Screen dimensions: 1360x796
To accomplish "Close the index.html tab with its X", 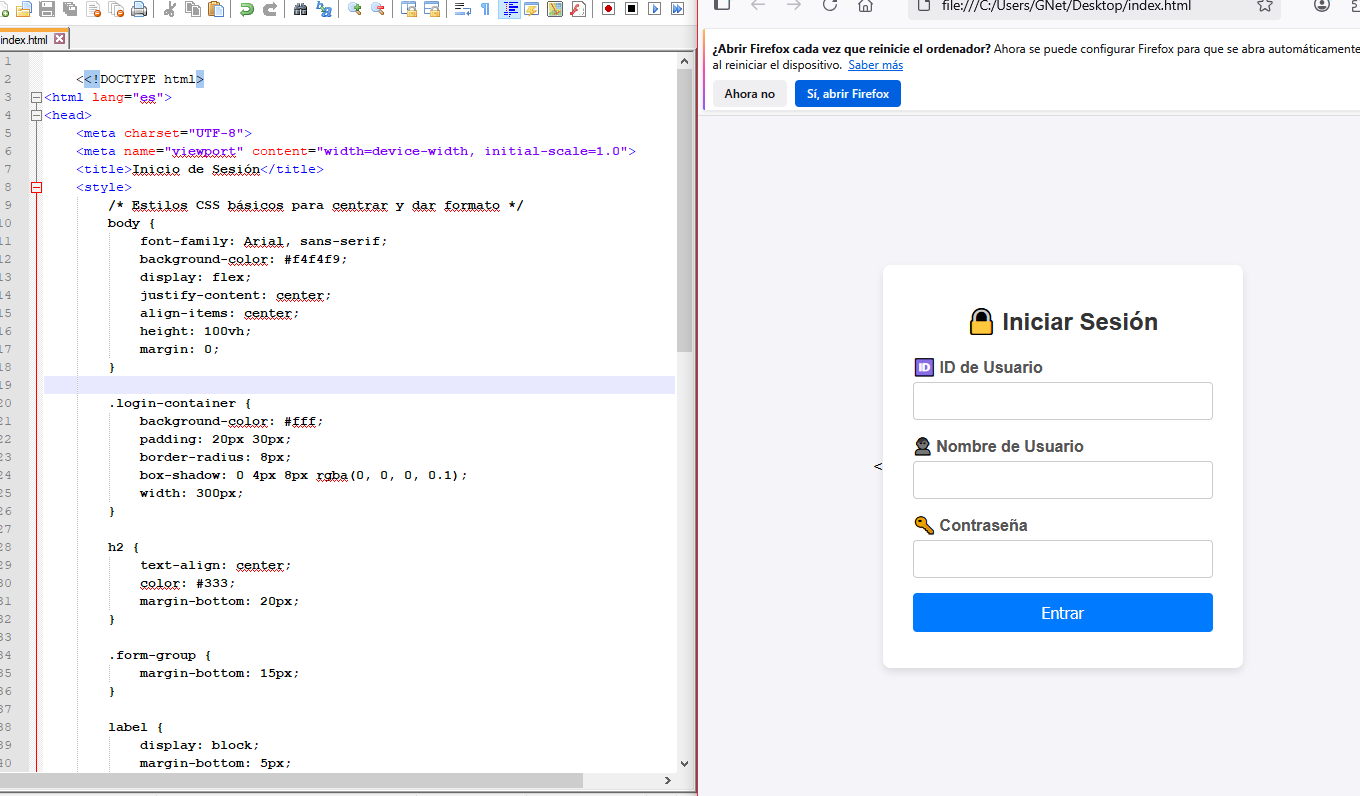I will click(59, 40).
